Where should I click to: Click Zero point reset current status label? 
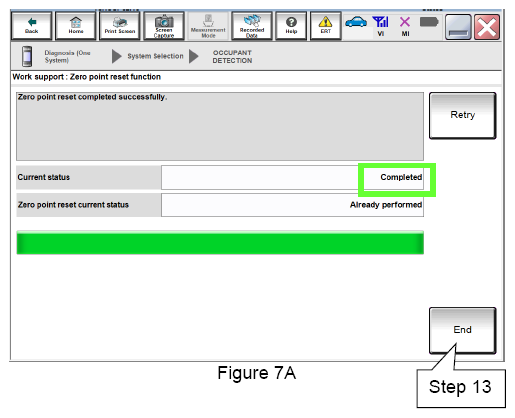(73, 205)
